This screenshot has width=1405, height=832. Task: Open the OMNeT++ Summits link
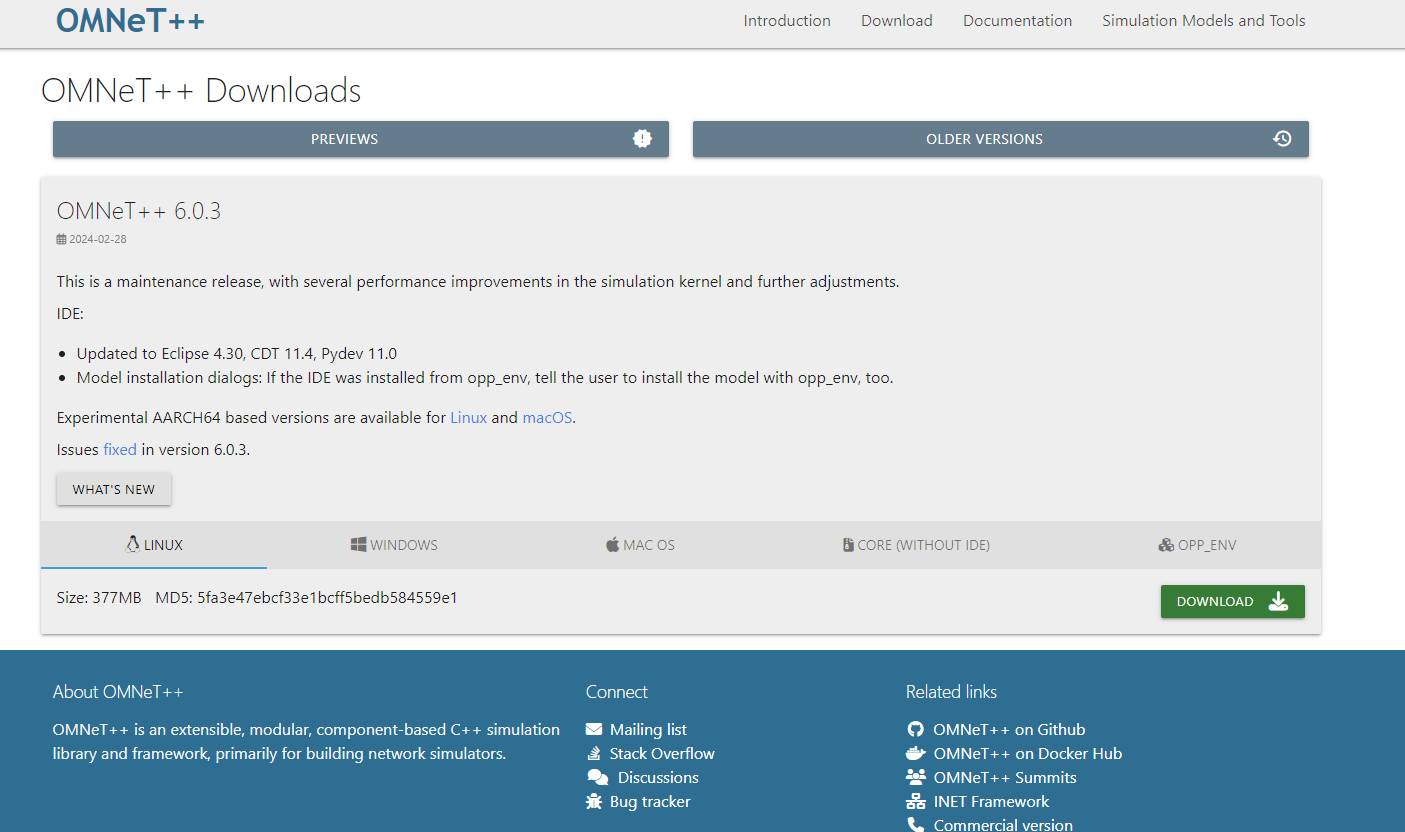[x=1005, y=778]
